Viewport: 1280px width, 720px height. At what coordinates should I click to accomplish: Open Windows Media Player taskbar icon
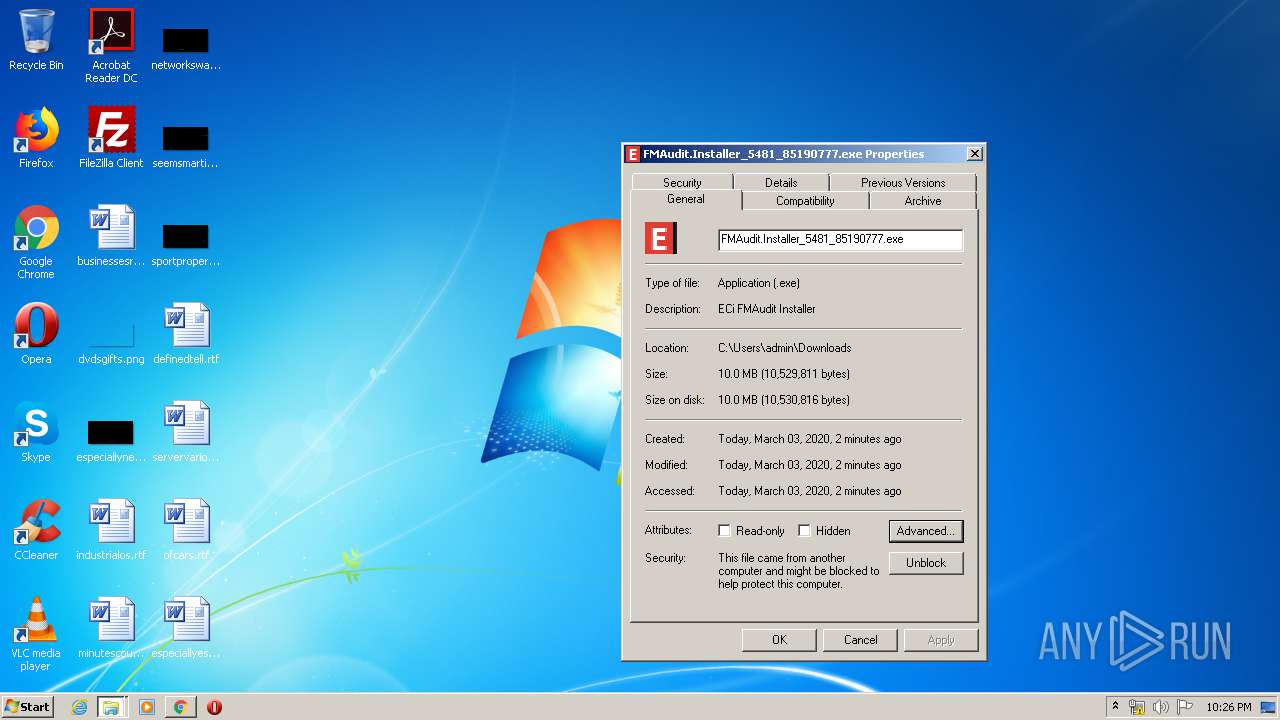click(147, 707)
